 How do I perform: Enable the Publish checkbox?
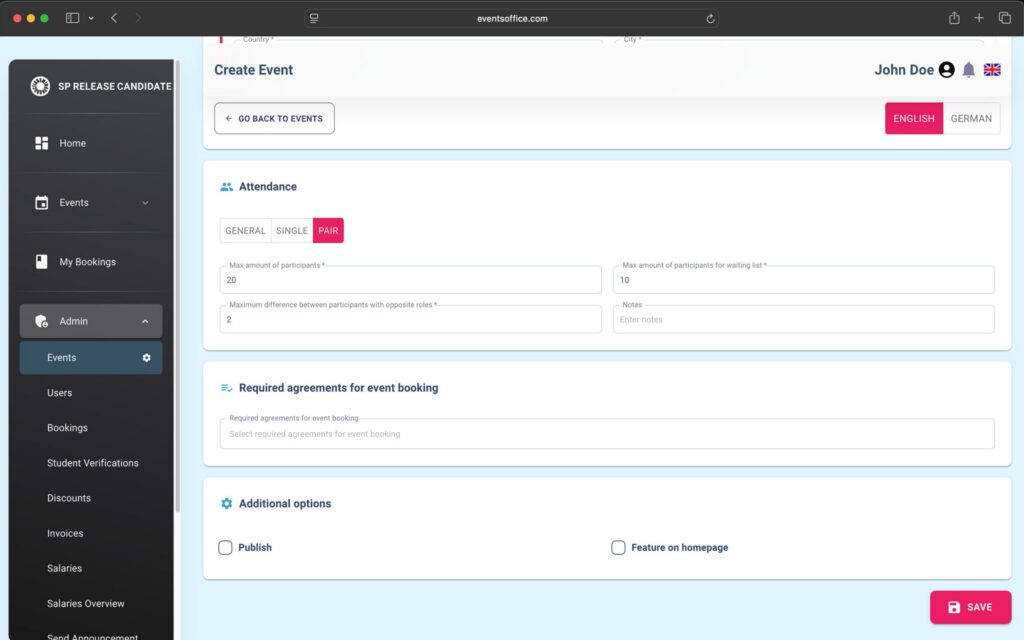[226, 548]
